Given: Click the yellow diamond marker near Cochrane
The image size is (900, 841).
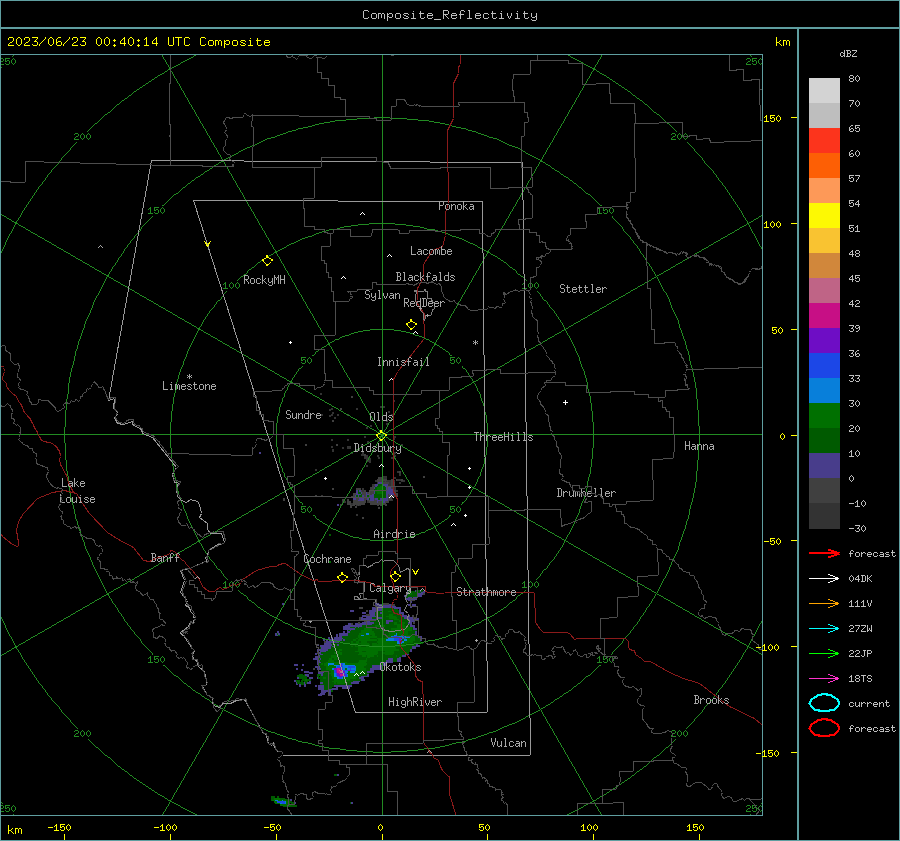Looking at the screenshot, I should pyautogui.click(x=343, y=577).
